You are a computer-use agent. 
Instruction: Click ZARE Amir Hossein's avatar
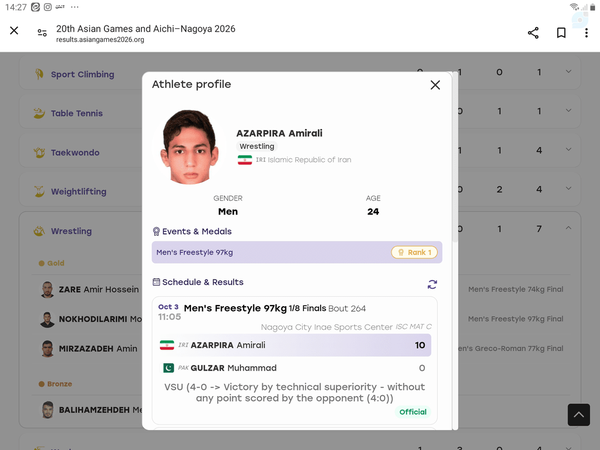[47, 290]
